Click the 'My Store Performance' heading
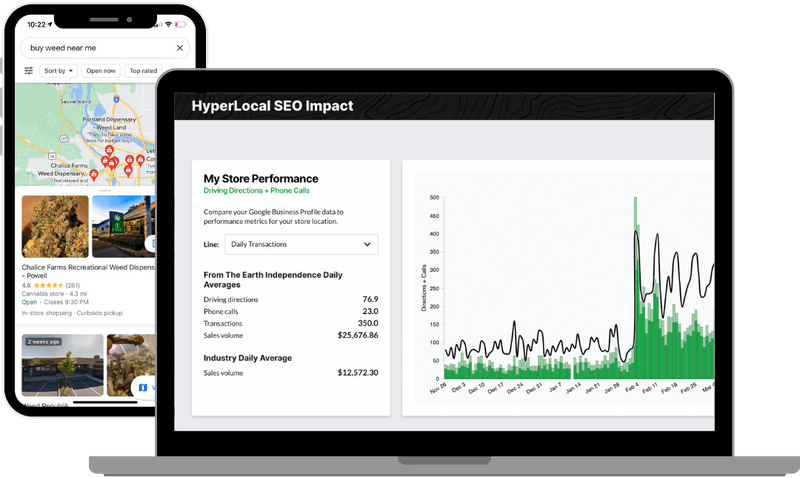This screenshot has width=800, height=478. pos(261,179)
